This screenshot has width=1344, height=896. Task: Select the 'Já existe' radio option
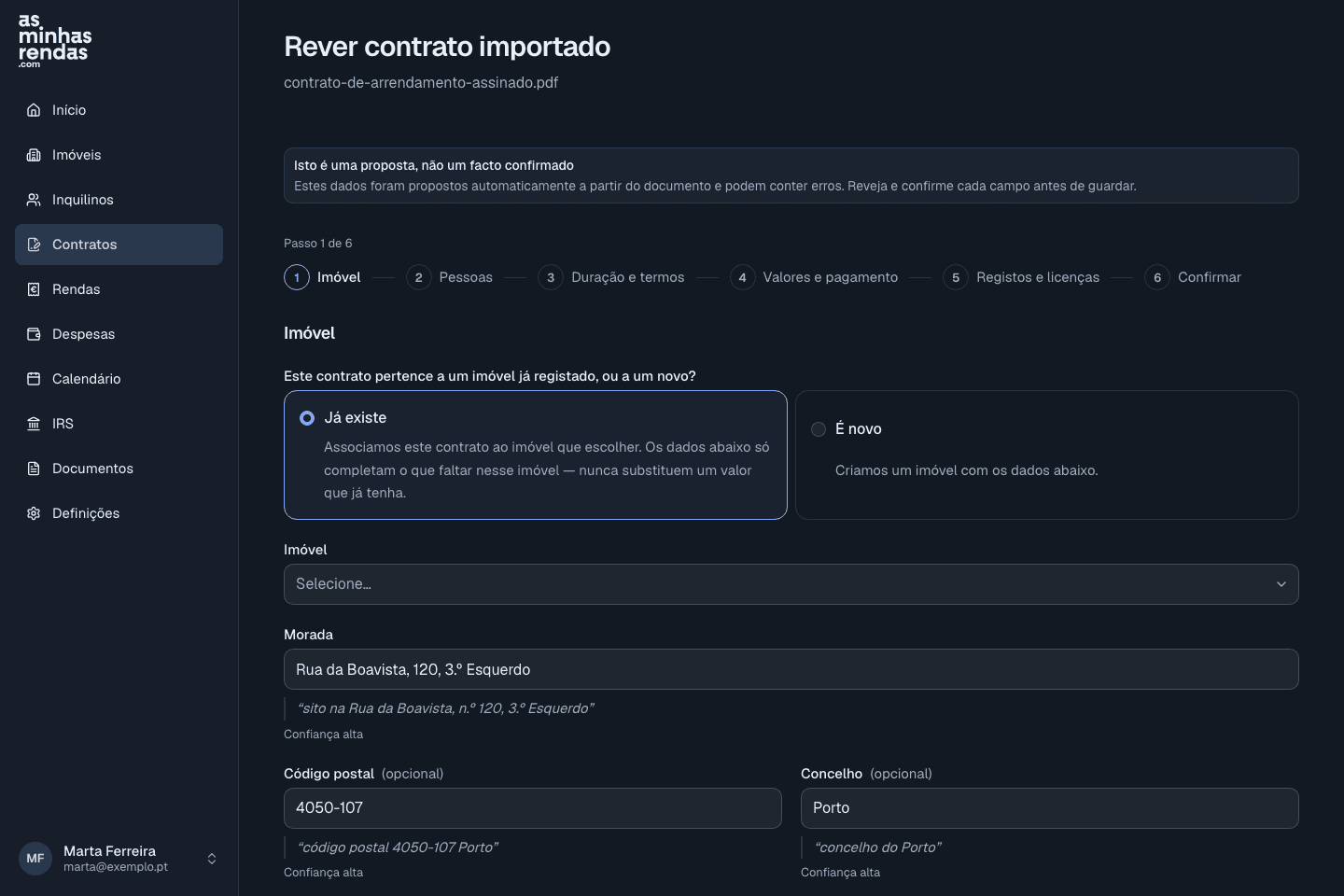click(x=307, y=418)
